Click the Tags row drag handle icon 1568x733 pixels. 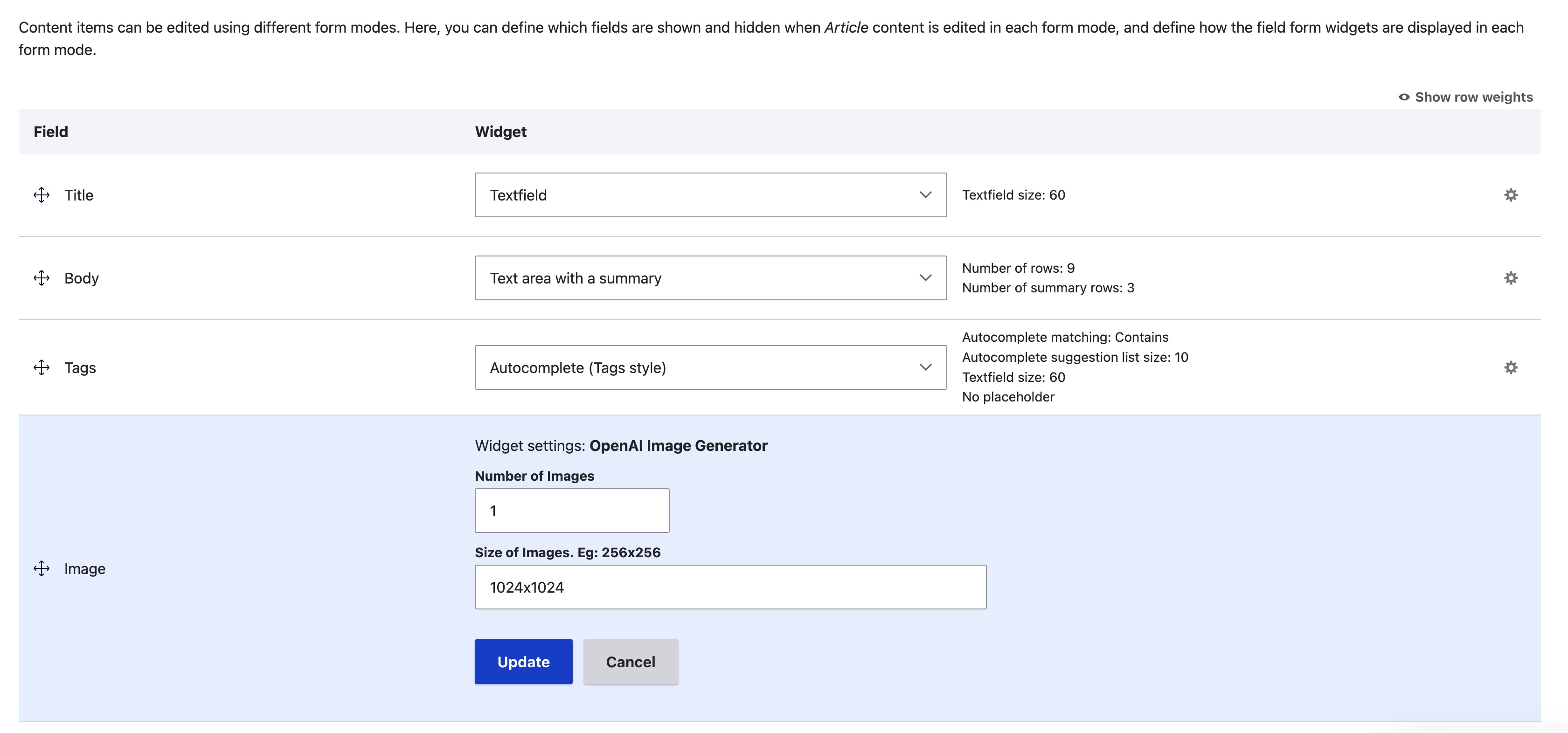coord(42,368)
